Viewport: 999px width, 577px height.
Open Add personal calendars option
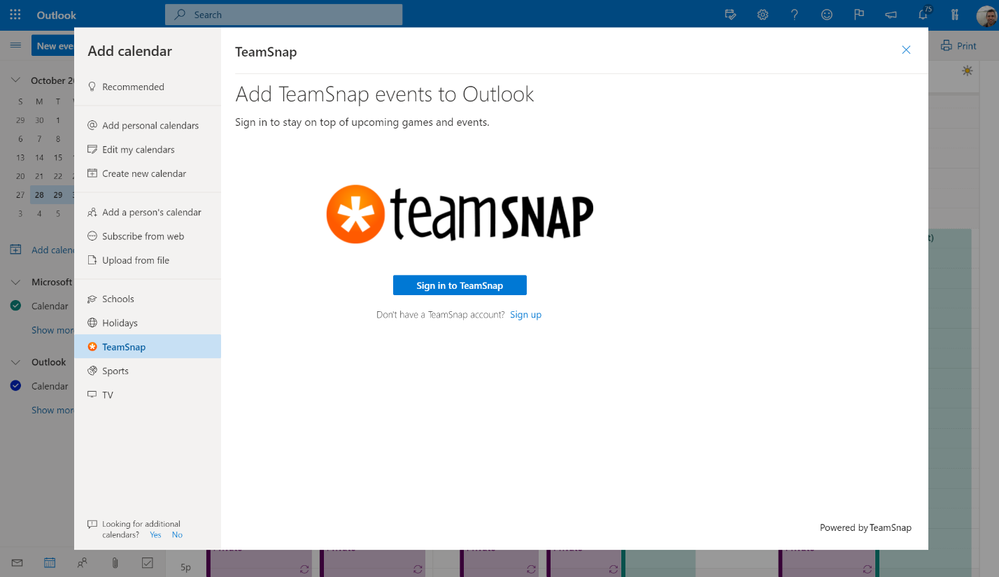148,125
